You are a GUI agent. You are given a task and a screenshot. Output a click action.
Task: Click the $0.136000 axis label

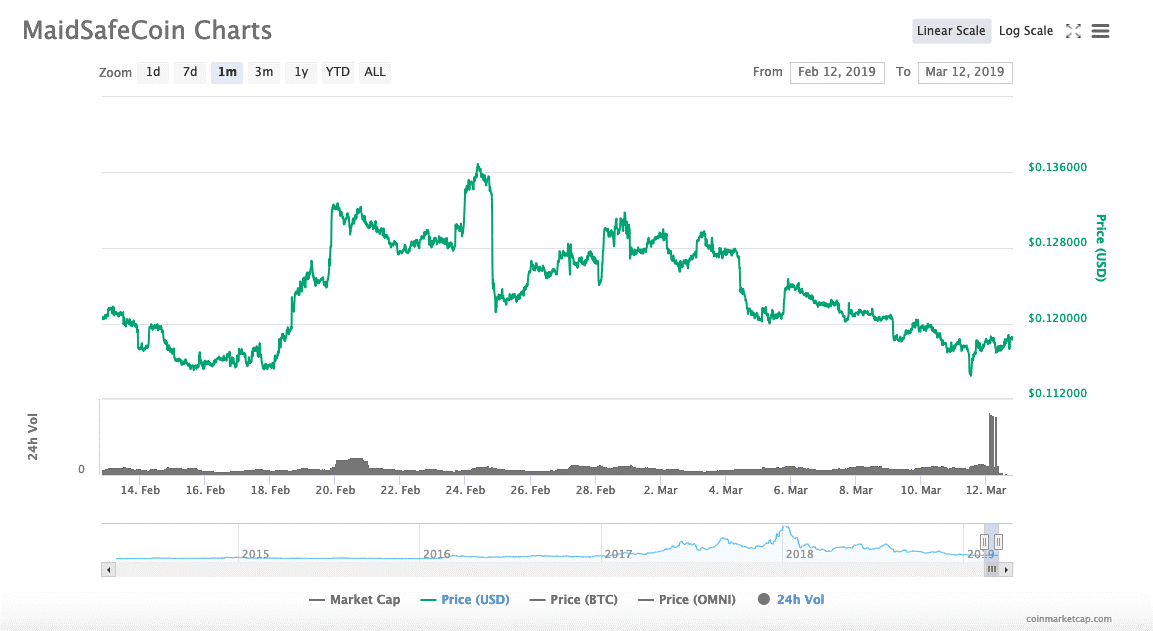(x=1057, y=168)
